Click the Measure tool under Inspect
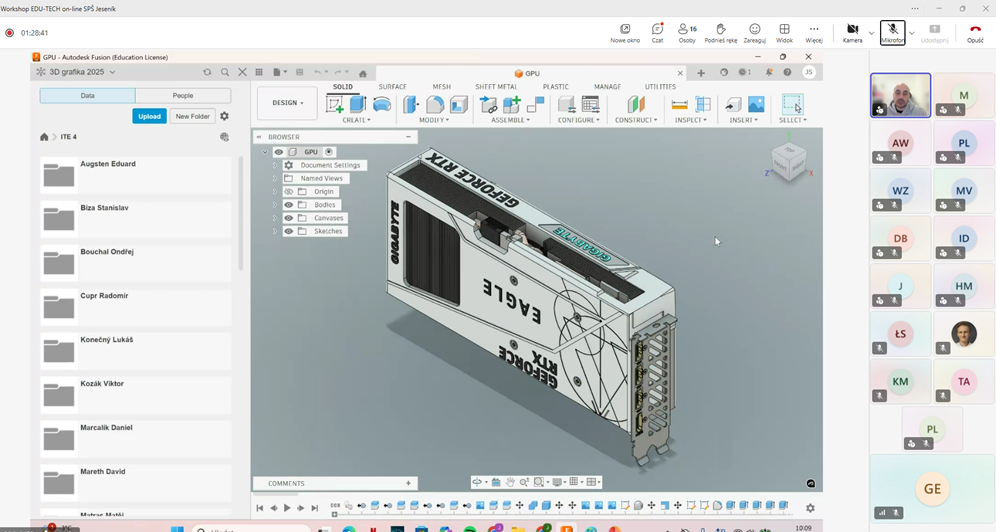 [x=679, y=105]
